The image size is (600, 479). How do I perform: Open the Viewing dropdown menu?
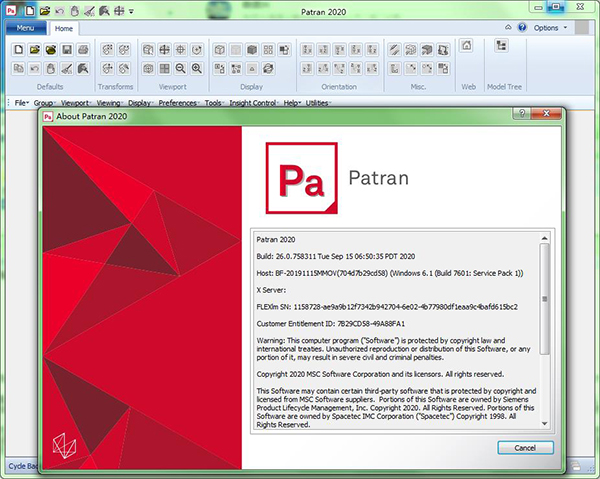tap(109, 103)
